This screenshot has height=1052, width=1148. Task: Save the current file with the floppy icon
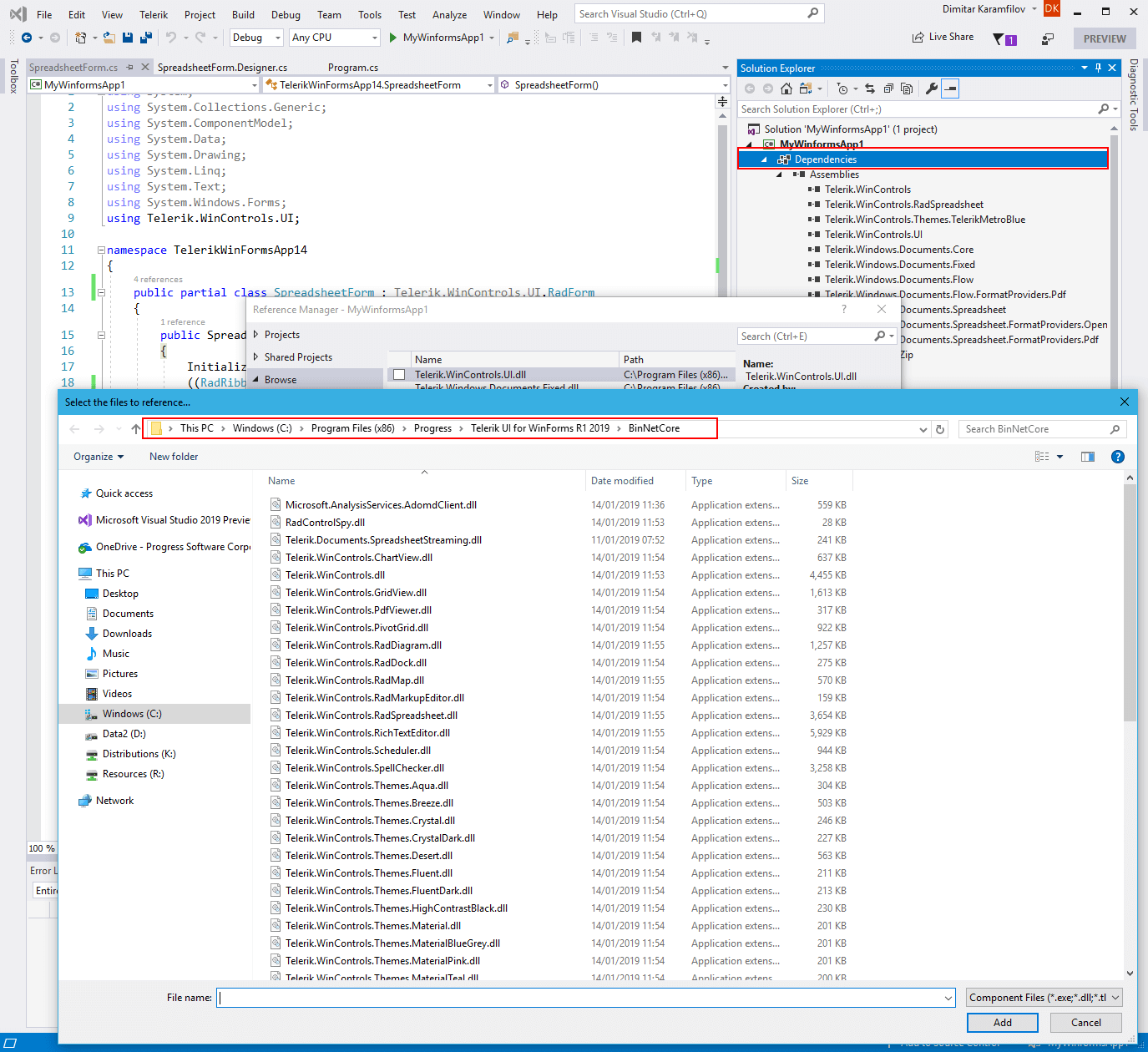click(128, 38)
